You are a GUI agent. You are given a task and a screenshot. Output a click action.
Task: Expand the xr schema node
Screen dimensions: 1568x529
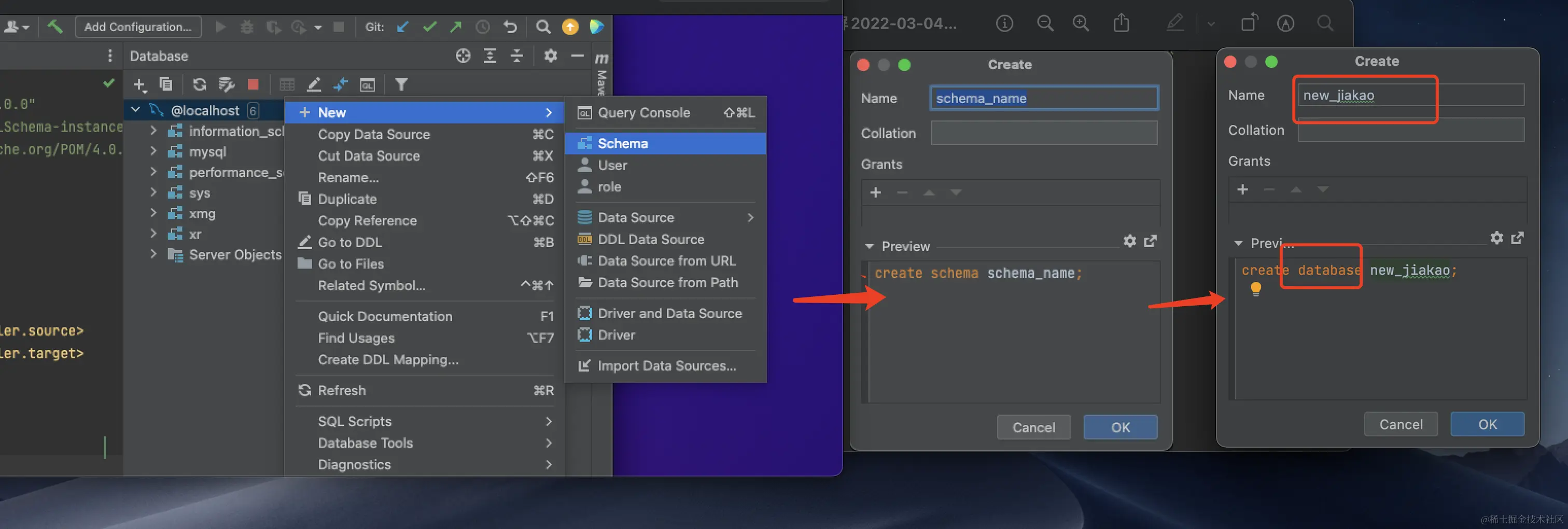[153, 234]
